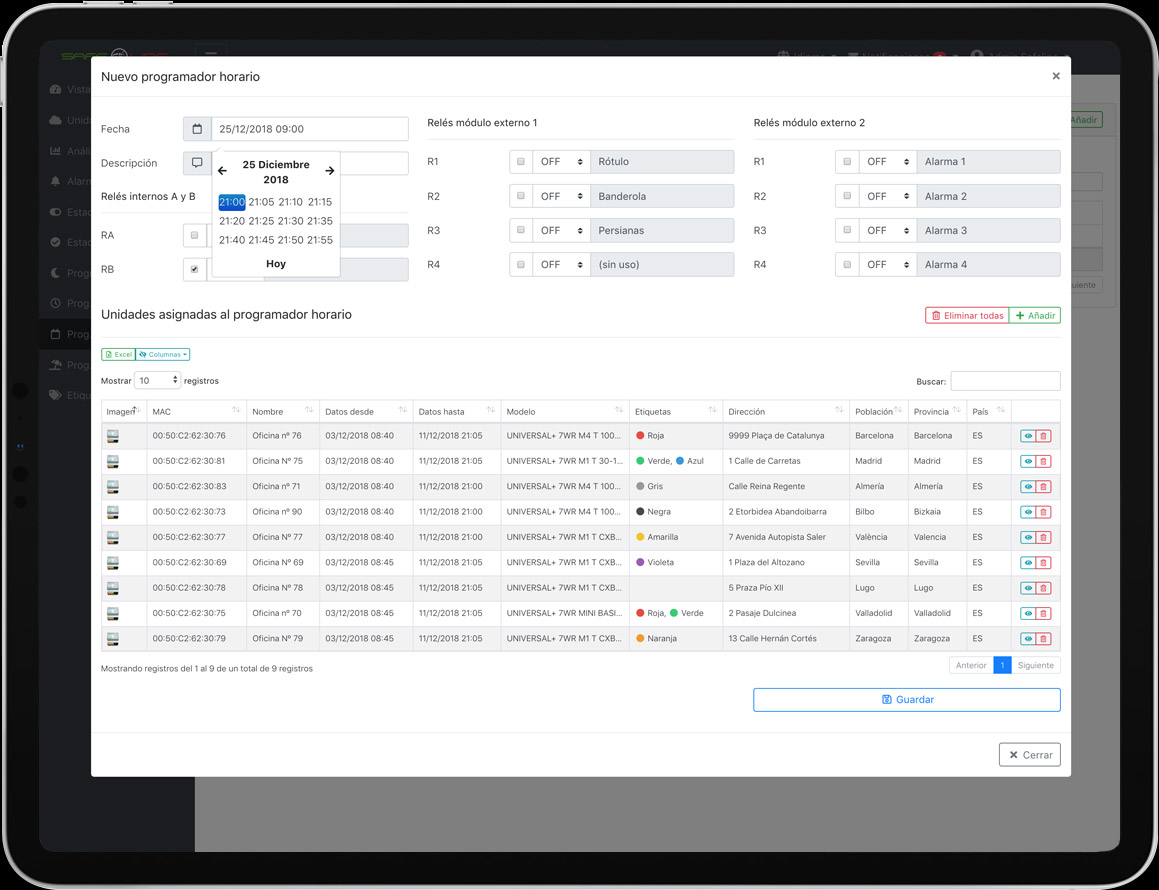Delete unit Oficina Nº 79 trash icon
Screen dimensions: 1159x890
tap(1043, 639)
